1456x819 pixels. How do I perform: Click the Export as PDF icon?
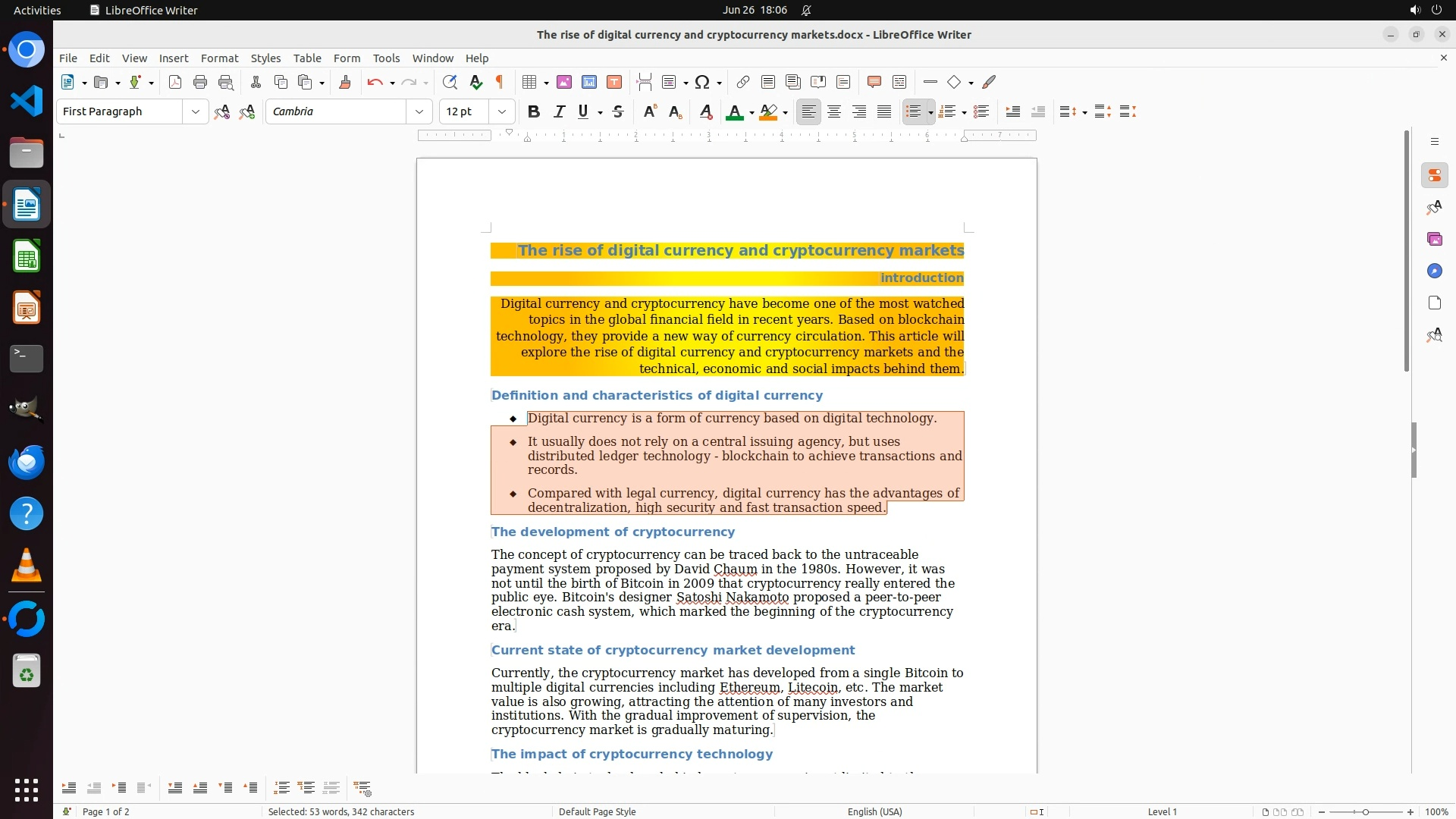[175, 82]
